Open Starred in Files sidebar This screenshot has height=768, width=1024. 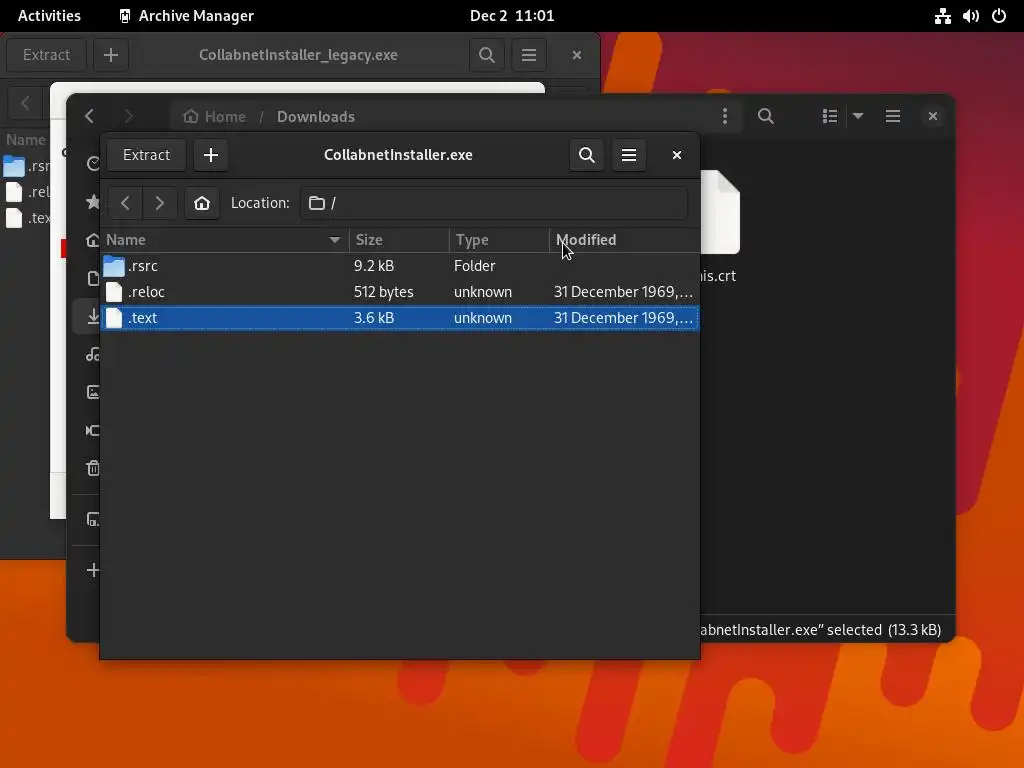(93, 202)
